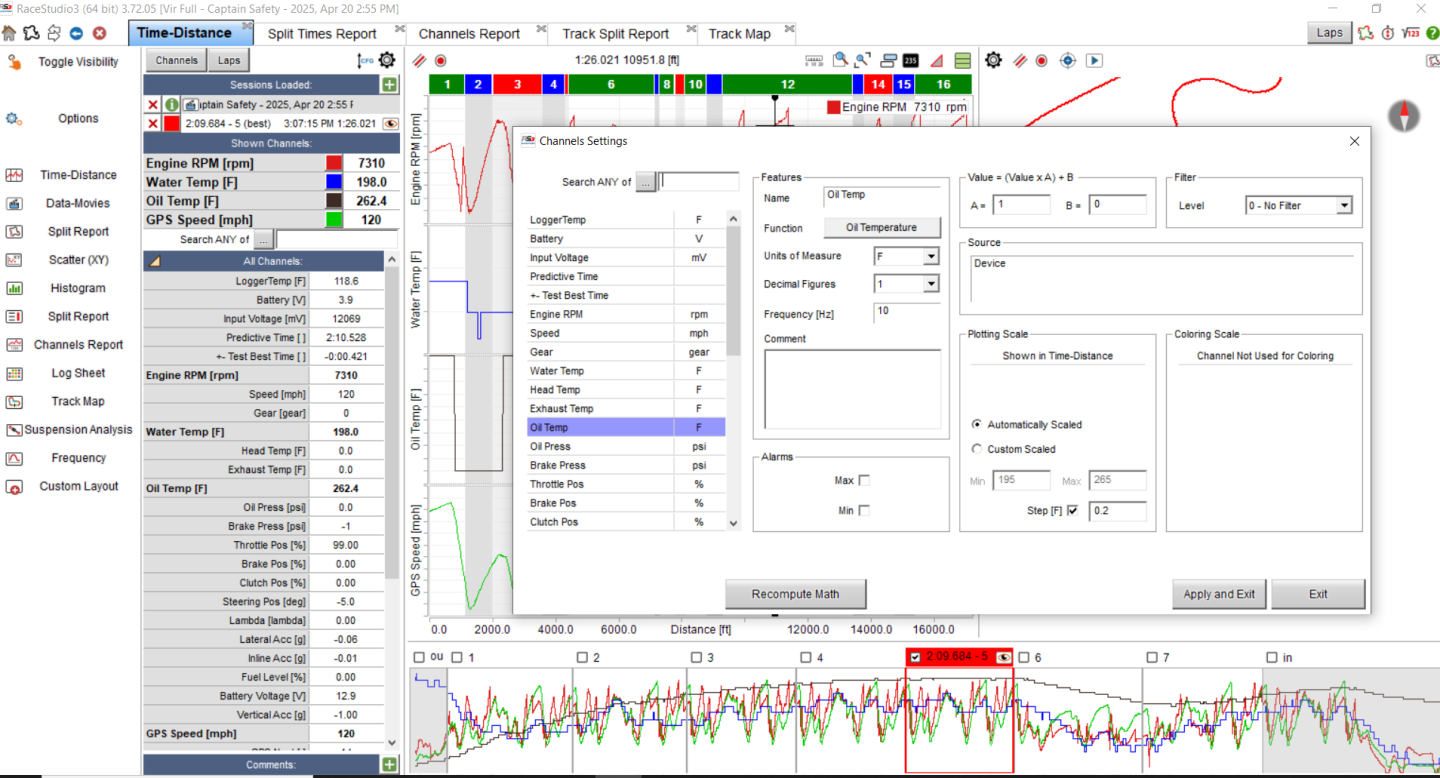Click the Laps button at top right
The height and width of the screenshot is (778, 1440).
(x=1330, y=33)
